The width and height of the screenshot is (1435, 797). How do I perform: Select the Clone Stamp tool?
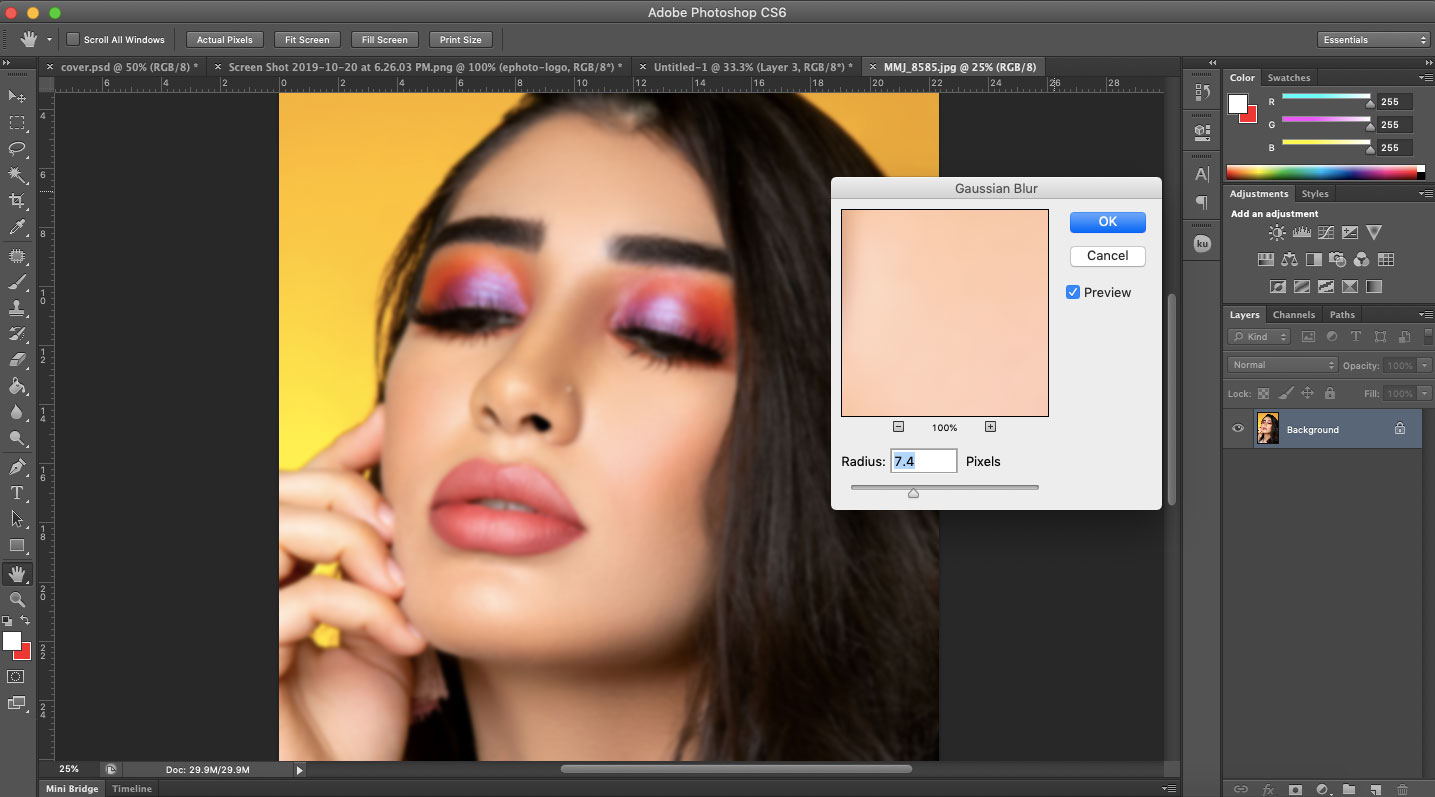(17, 308)
